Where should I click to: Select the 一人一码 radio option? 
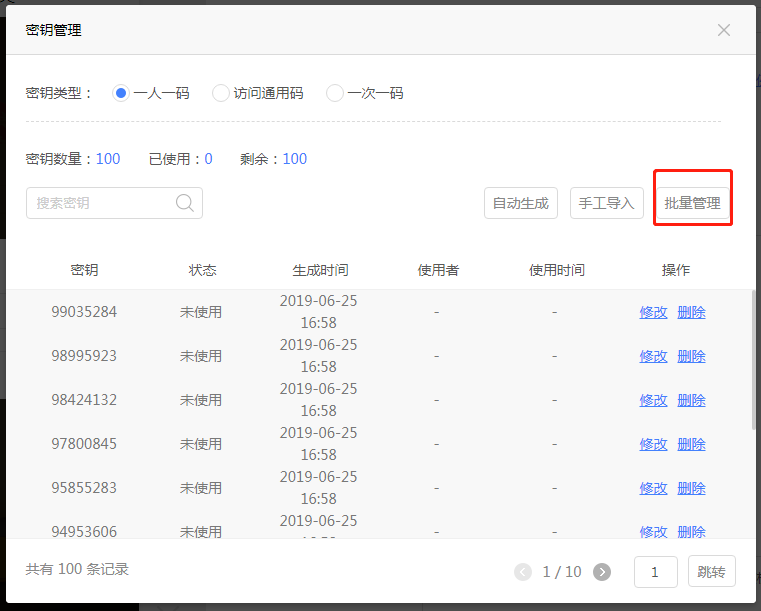[121, 93]
